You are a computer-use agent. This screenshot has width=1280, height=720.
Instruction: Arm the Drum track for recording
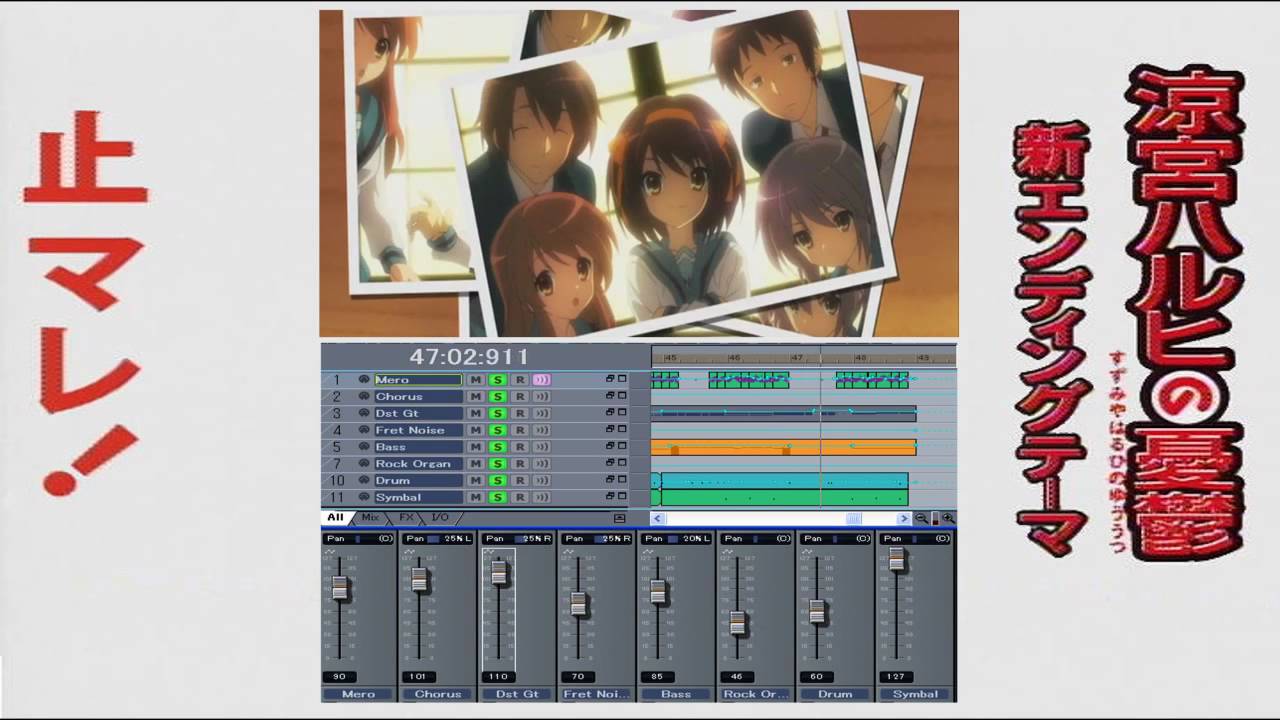coord(519,481)
